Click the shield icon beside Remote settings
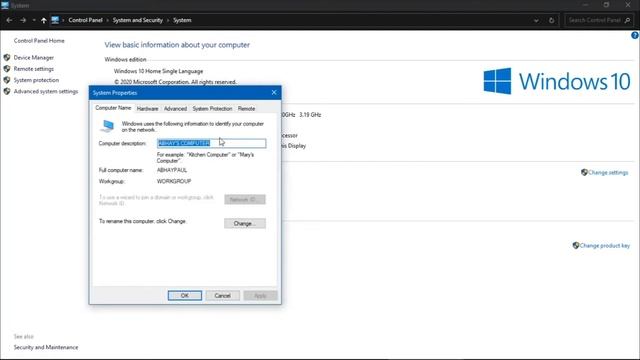The height and width of the screenshot is (360, 640). [7, 69]
